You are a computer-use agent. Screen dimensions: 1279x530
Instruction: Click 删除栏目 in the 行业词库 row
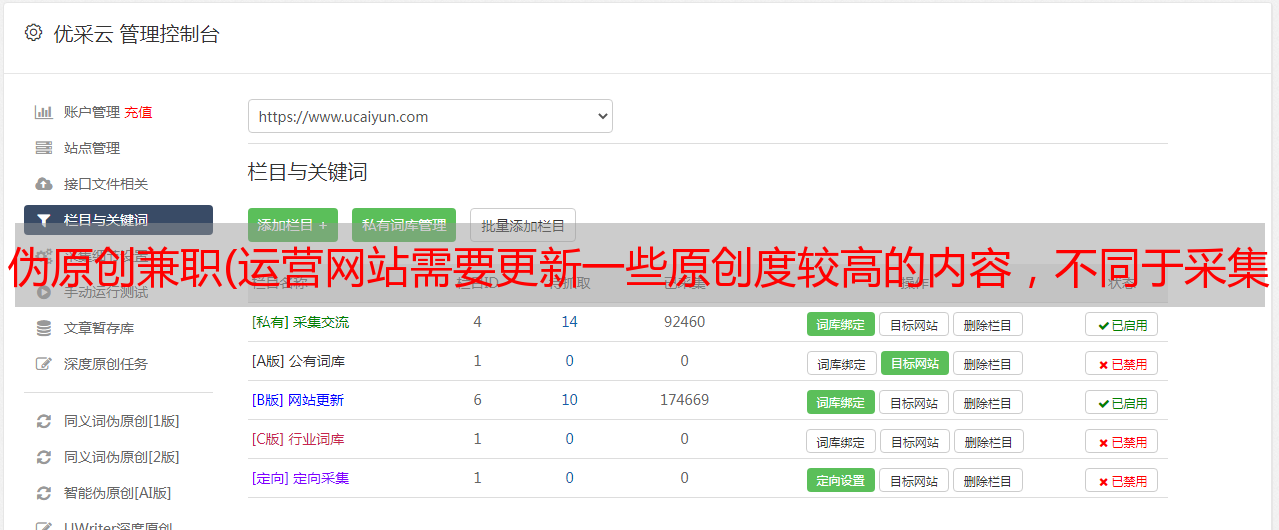pyautogui.click(x=989, y=441)
